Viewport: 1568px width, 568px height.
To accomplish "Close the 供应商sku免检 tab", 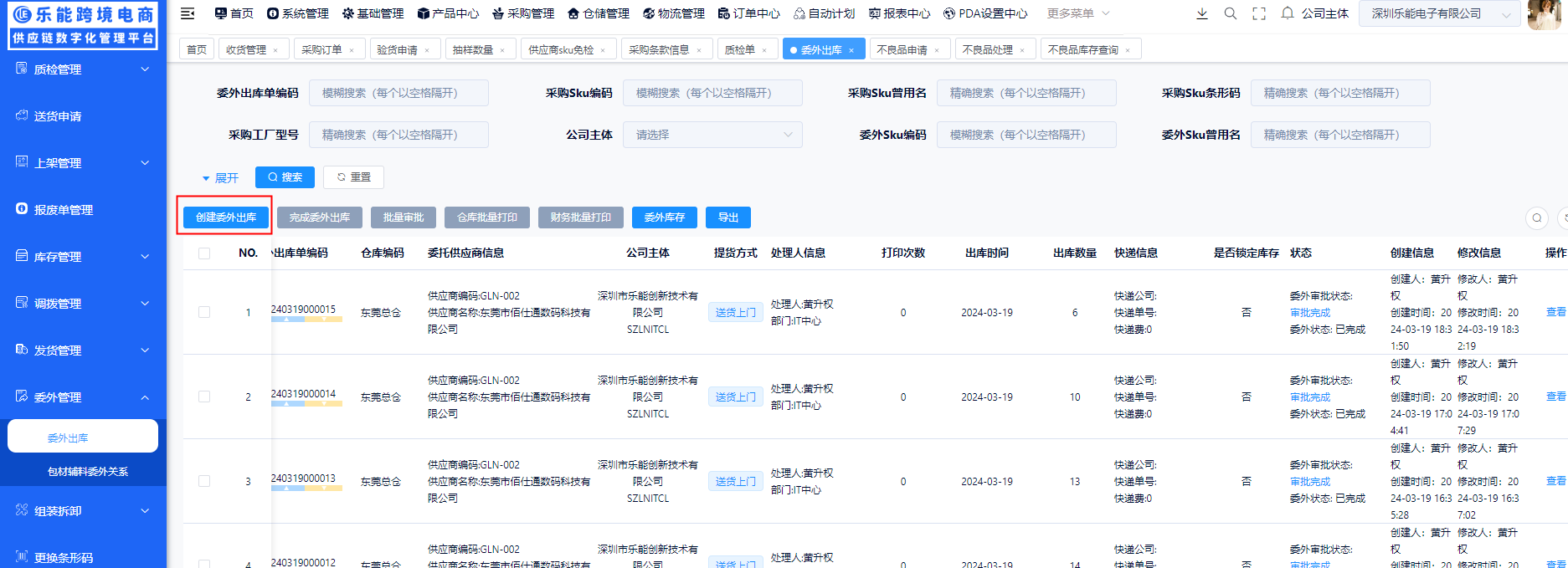I will pos(603,50).
